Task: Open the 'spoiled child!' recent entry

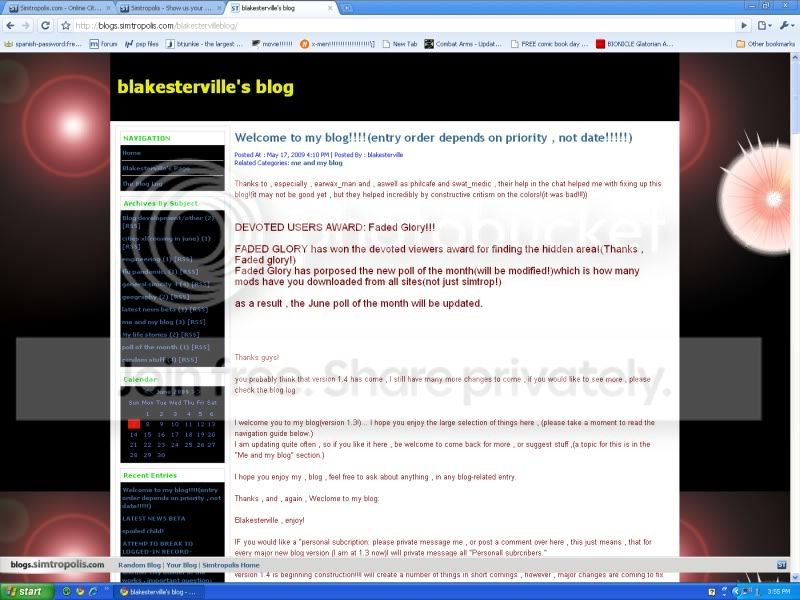Action: click(142, 531)
